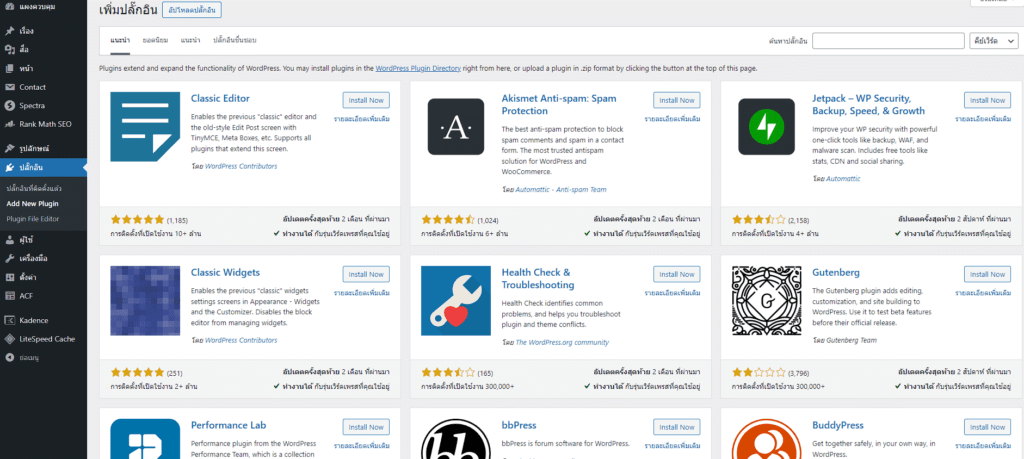Install the Akismet Anti-spam plugin
The width and height of the screenshot is (1024, 459).
(x=677, y=100)
